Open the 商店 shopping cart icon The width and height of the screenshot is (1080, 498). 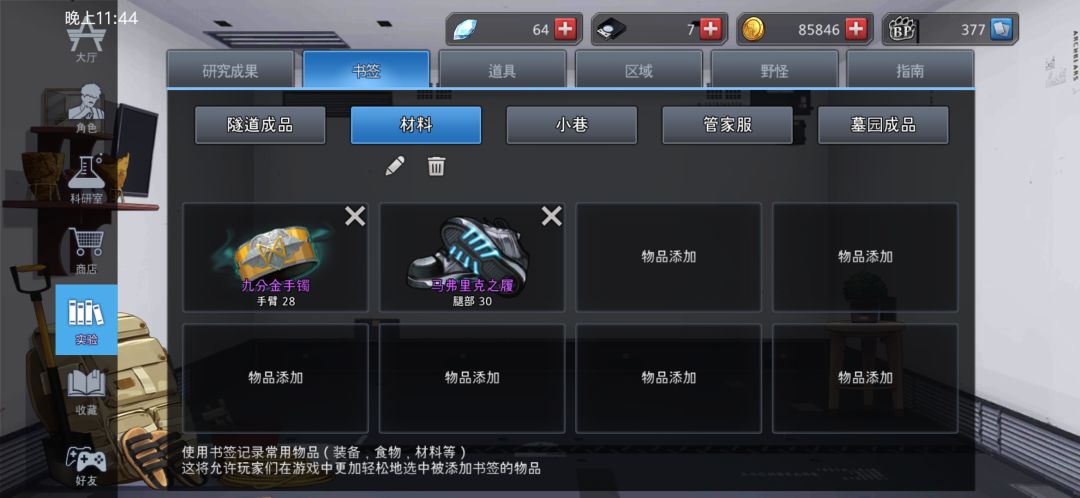click(x=86, y=250)
